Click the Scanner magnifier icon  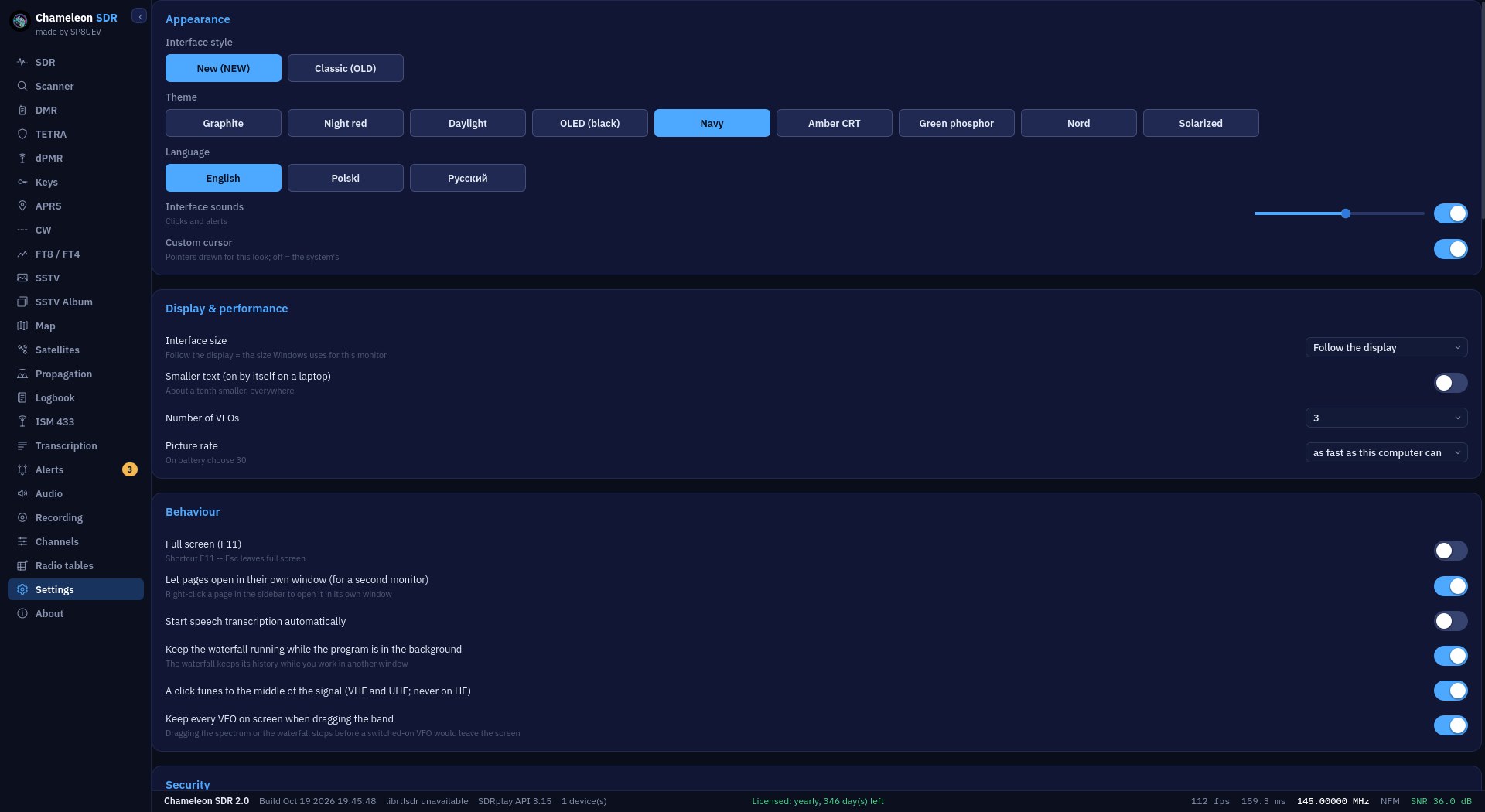pyautogui.click(x=22, y=86)
